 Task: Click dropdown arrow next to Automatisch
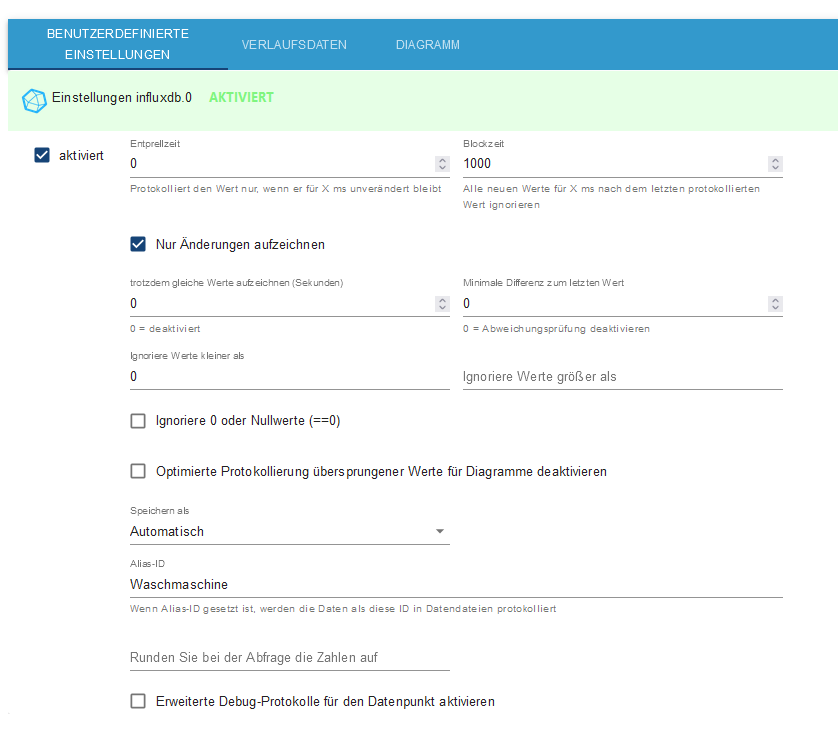[440, 531]
